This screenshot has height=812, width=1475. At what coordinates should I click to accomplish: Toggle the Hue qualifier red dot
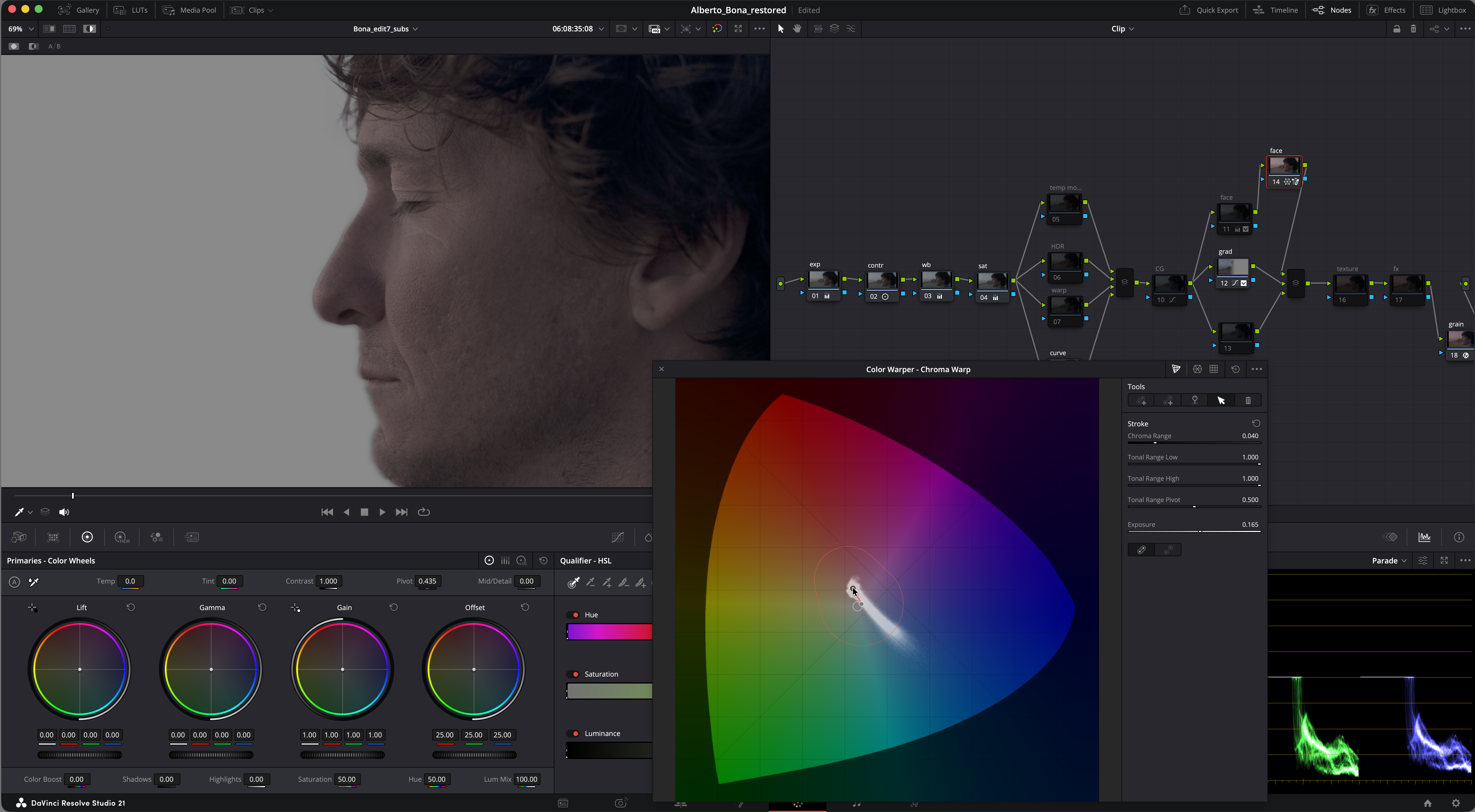tap(575, 615)
